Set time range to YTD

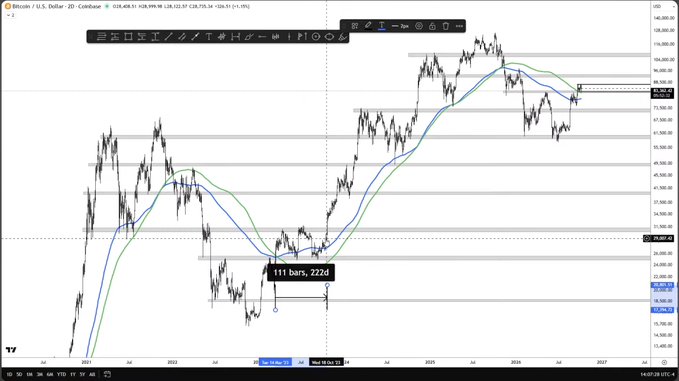61,374
